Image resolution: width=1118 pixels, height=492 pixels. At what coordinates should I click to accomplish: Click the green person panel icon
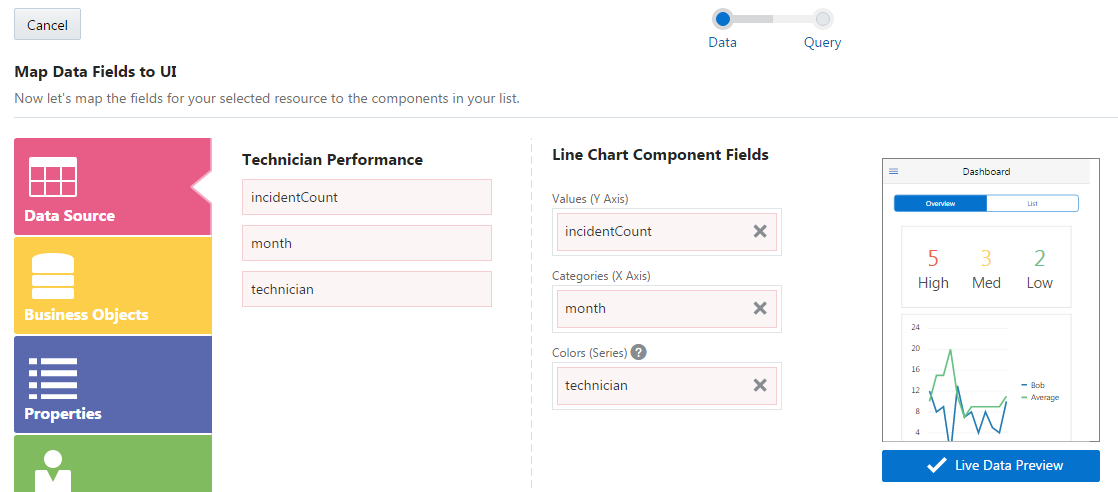tap(53, 468)
